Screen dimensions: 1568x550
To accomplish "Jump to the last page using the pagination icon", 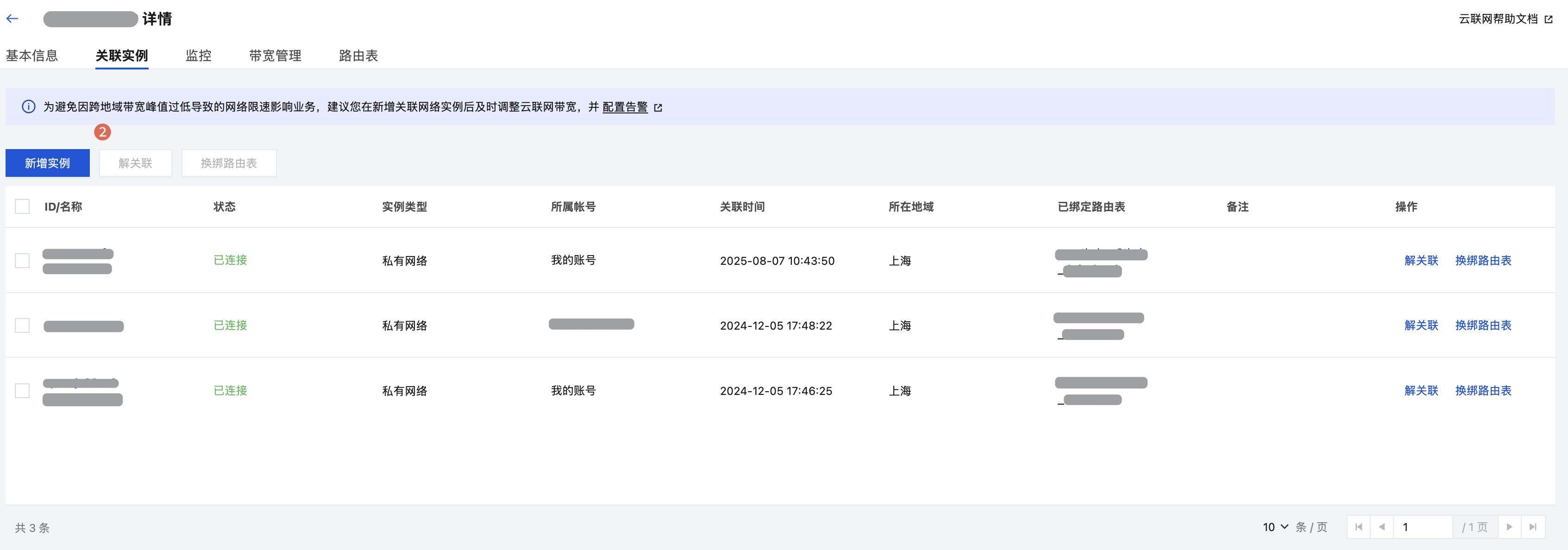I will click(x=1533, y=527).
